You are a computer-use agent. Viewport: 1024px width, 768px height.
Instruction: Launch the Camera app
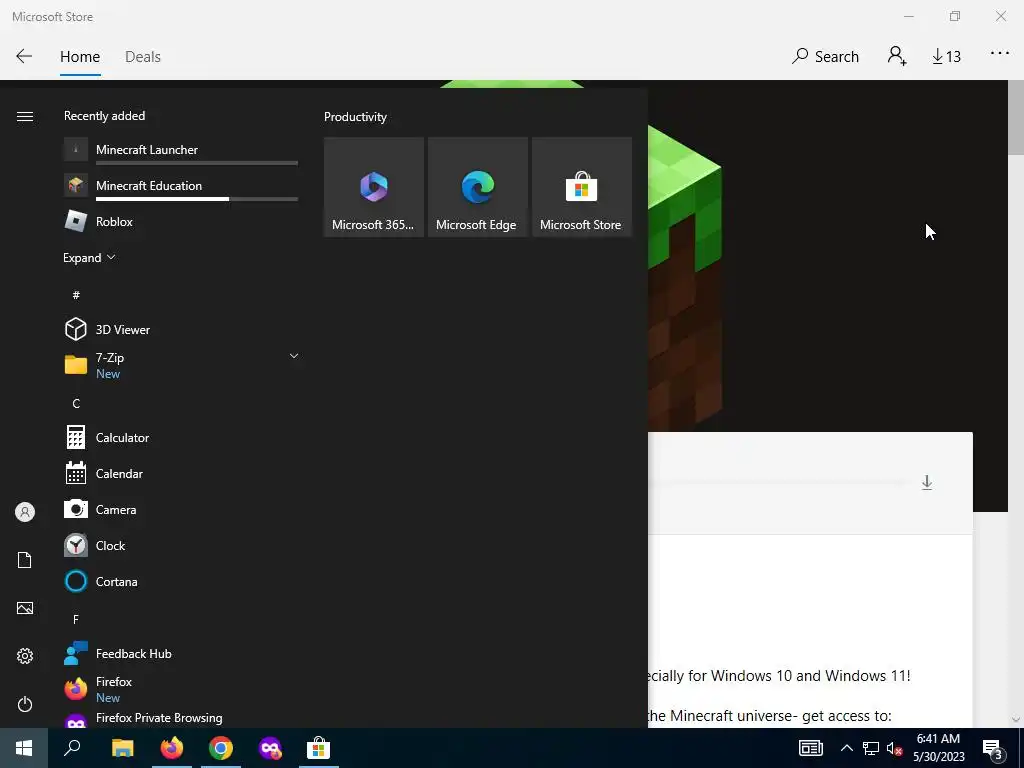point(181,509)
